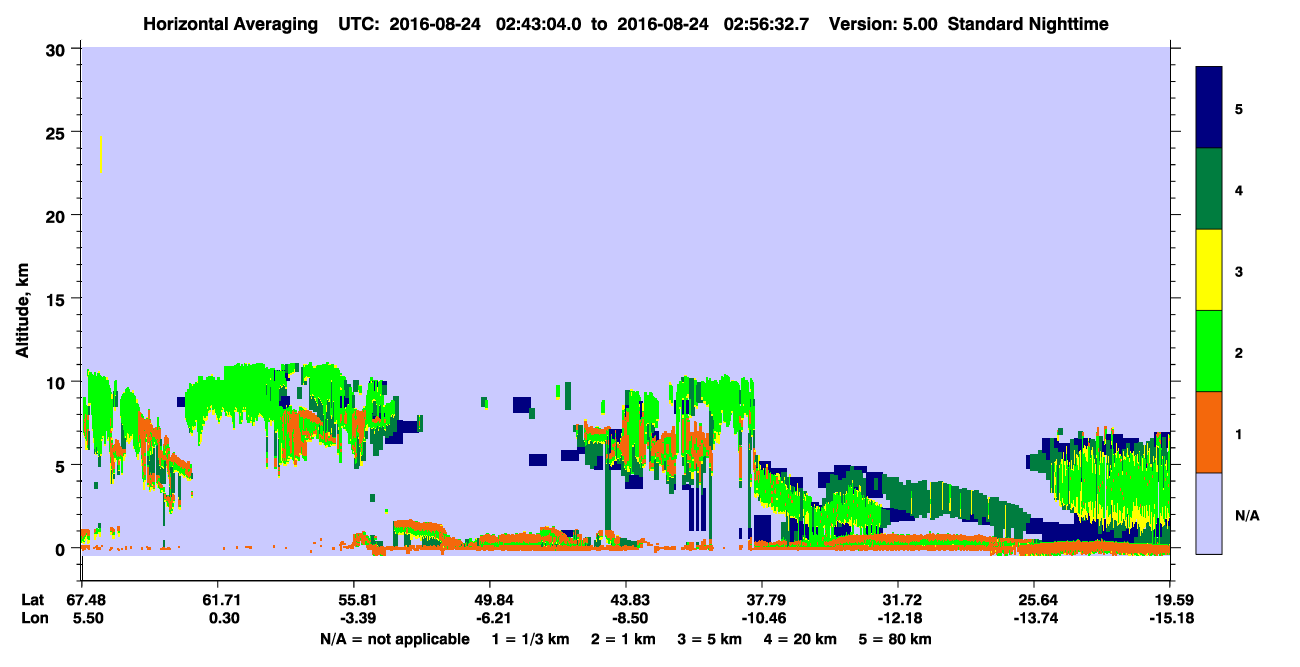The height and width of the screenshot is (667, 1300).
Task: Click the longitude value -13.74
Action: [x=1034, y=619]
